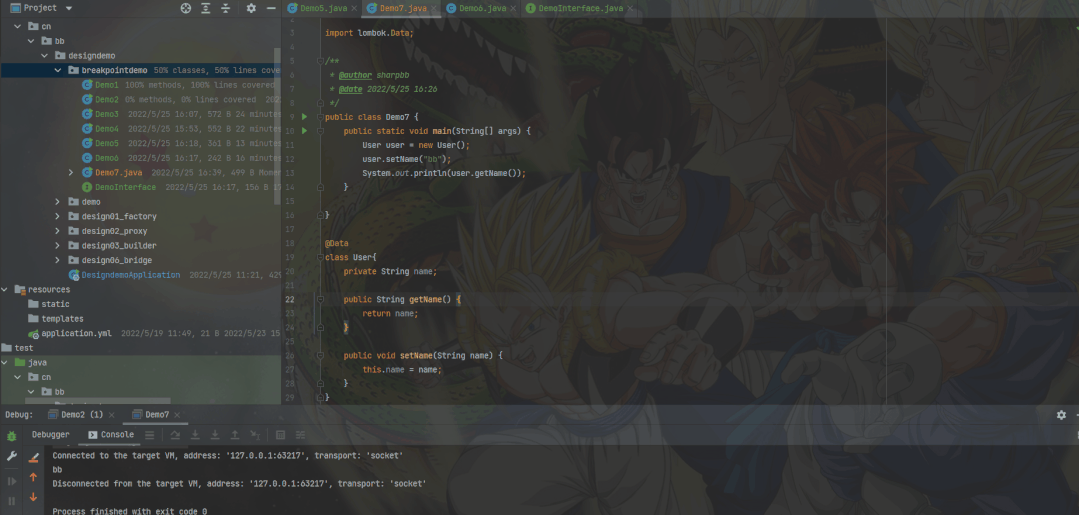Close the Demo2 (1) debug session tab
Image resolution: width=1079 pixels, height=515 pixels.
point(111,415)
